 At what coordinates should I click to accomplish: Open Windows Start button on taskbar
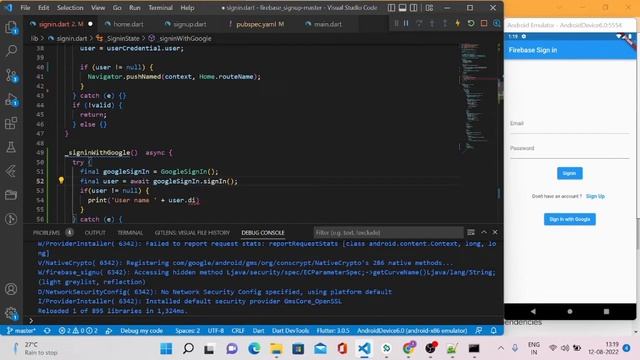click(166, 349)
